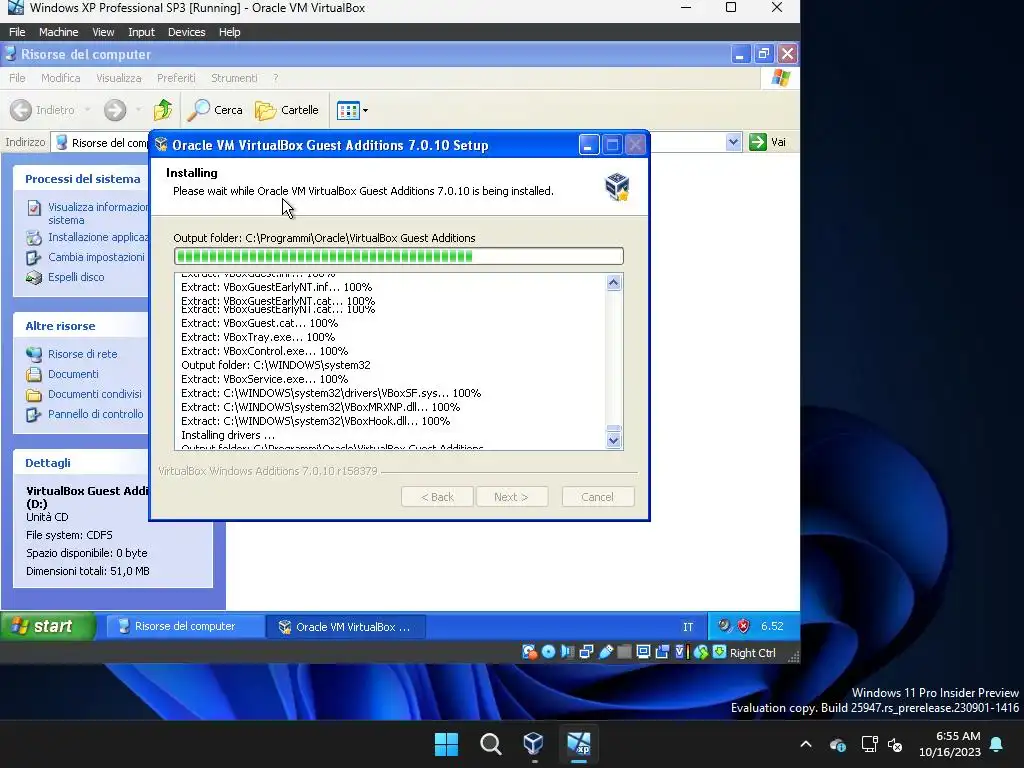Click the display indicator in VirtualBox status bar

point(643,652)
